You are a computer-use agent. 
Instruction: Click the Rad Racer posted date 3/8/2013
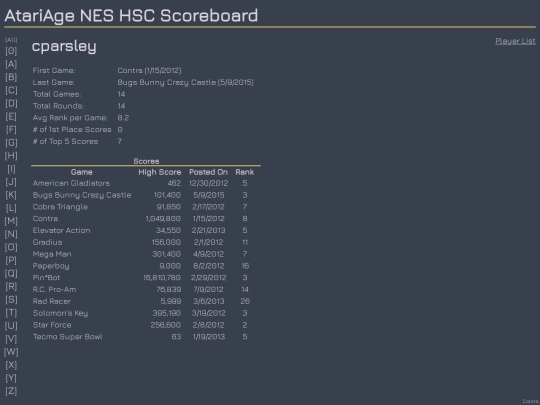click(x=209, y=301)
